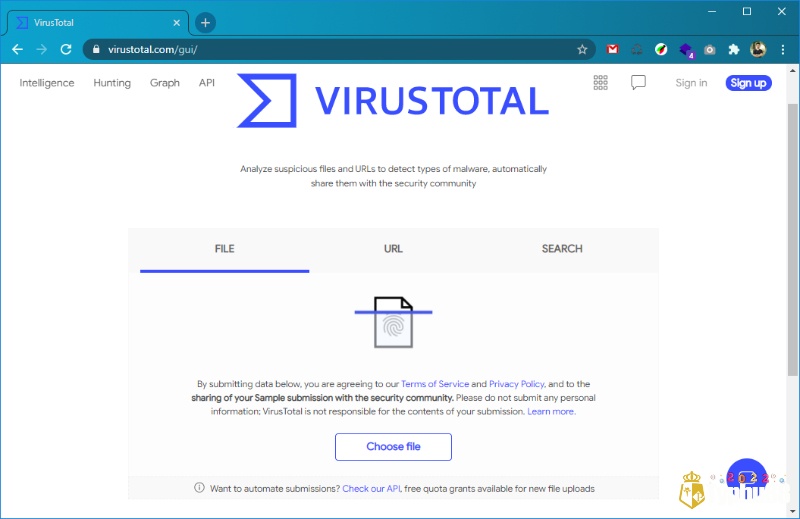
Task: Open Chrome's three-dot menu
Action: click(783, 50)
